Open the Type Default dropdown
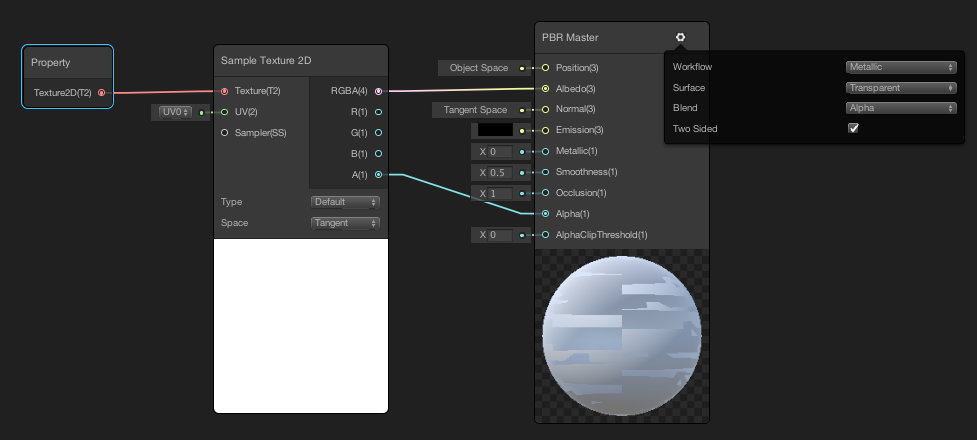Image resolution: width=977 pixels, height=440 pixels. pos(345,202)
